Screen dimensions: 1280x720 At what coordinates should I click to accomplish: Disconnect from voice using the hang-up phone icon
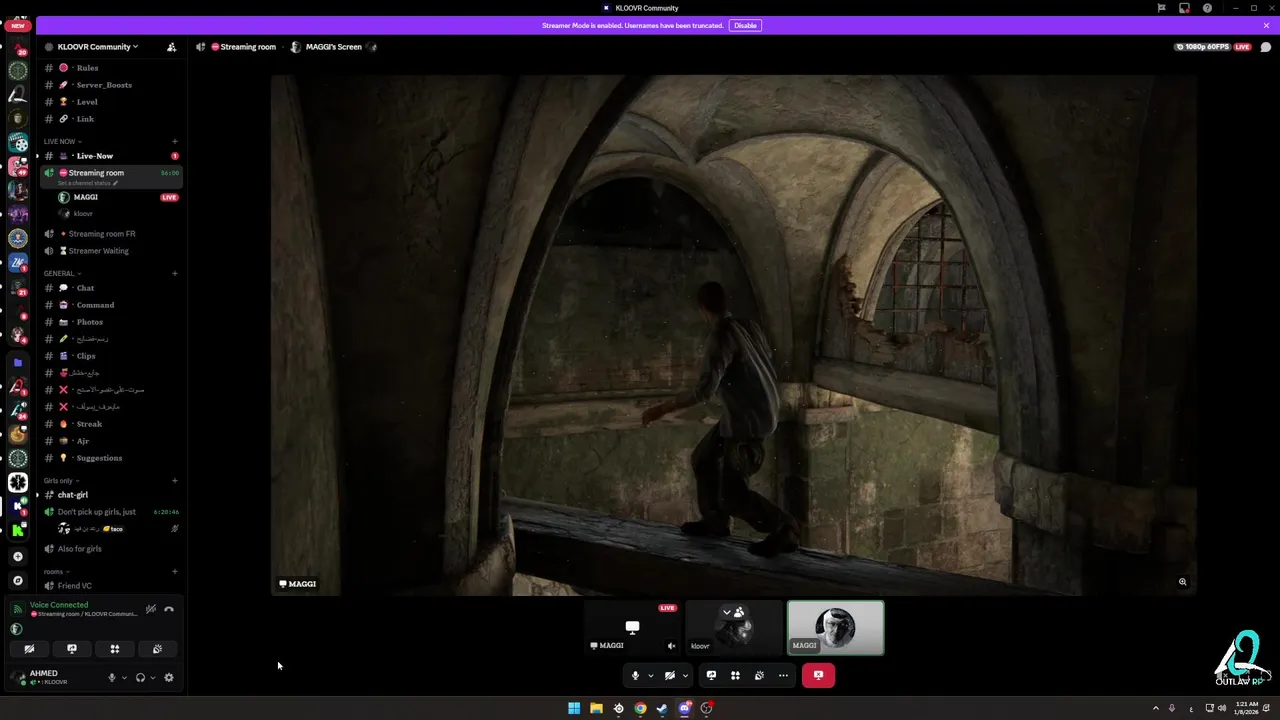point(169,609)
